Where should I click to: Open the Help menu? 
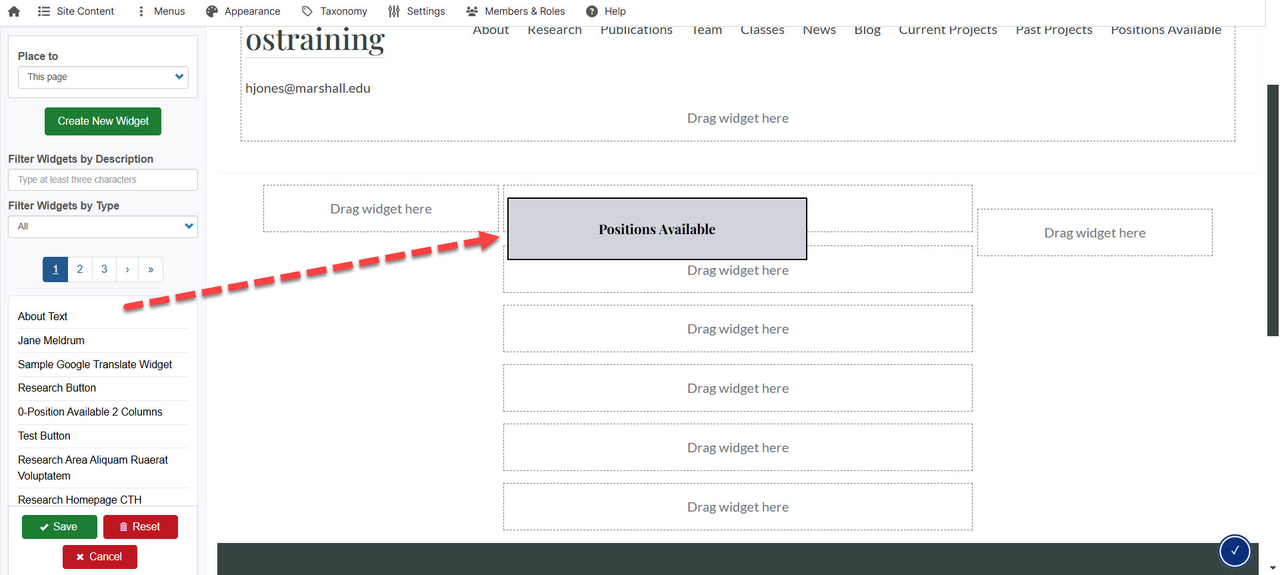[606, 11]
